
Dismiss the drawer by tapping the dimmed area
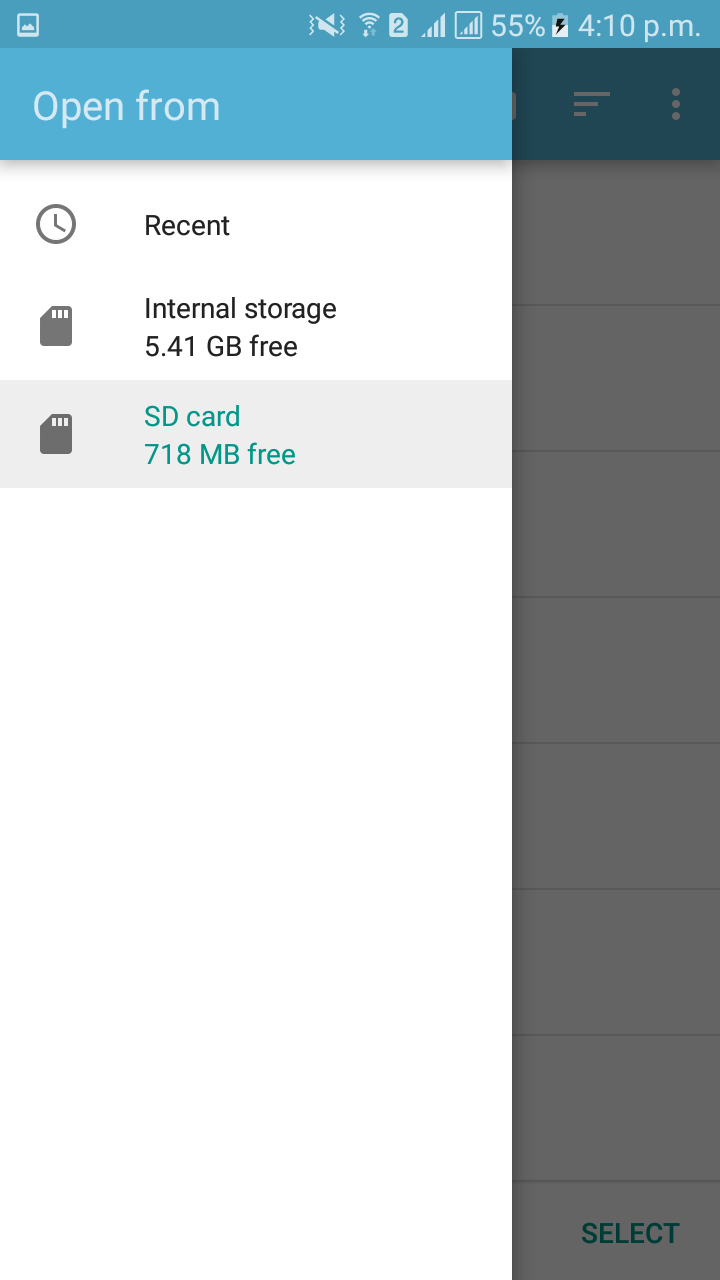tap(615, 700)
